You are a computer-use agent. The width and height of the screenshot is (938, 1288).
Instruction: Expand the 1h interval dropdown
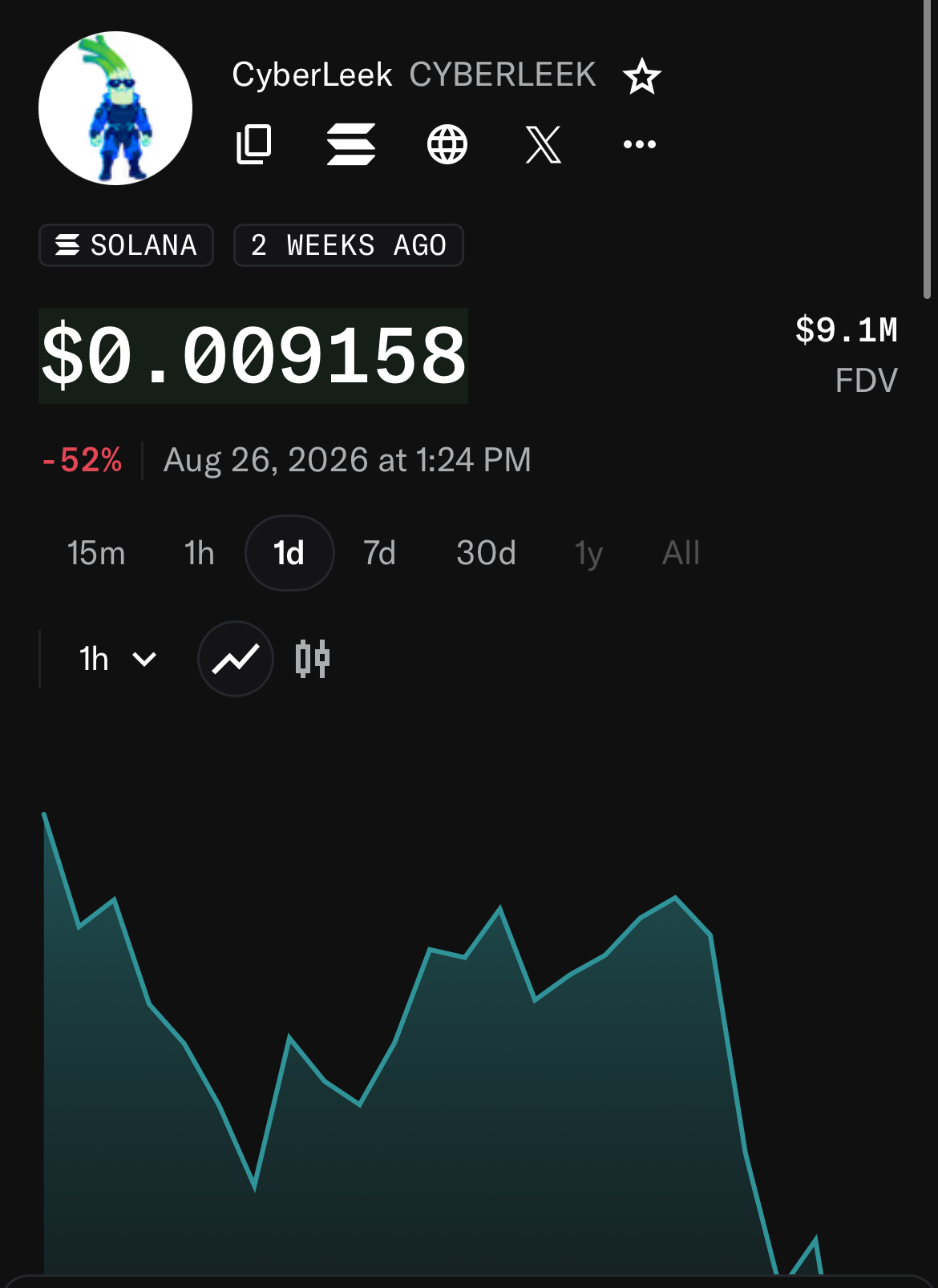pos(117,659)
